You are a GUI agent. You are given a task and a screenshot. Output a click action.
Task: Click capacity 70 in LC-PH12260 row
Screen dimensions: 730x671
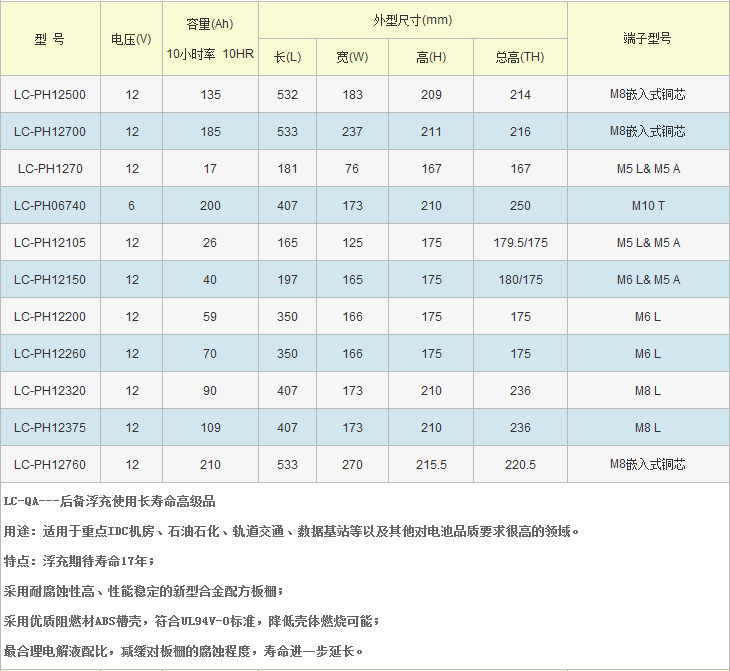tap(210, 354)
